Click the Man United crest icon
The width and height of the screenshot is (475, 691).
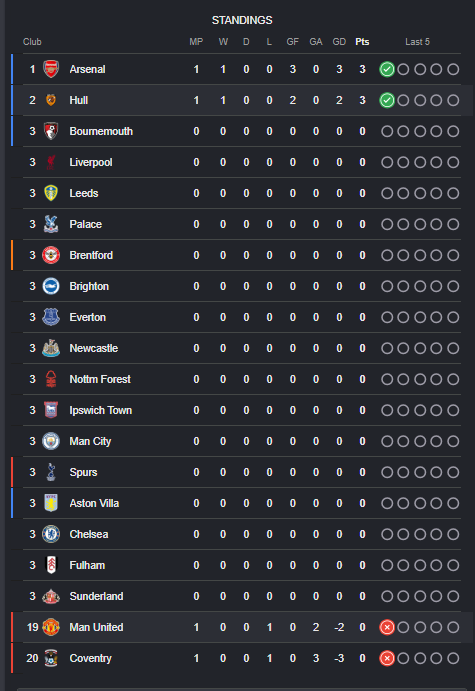(x=51, y=627)
